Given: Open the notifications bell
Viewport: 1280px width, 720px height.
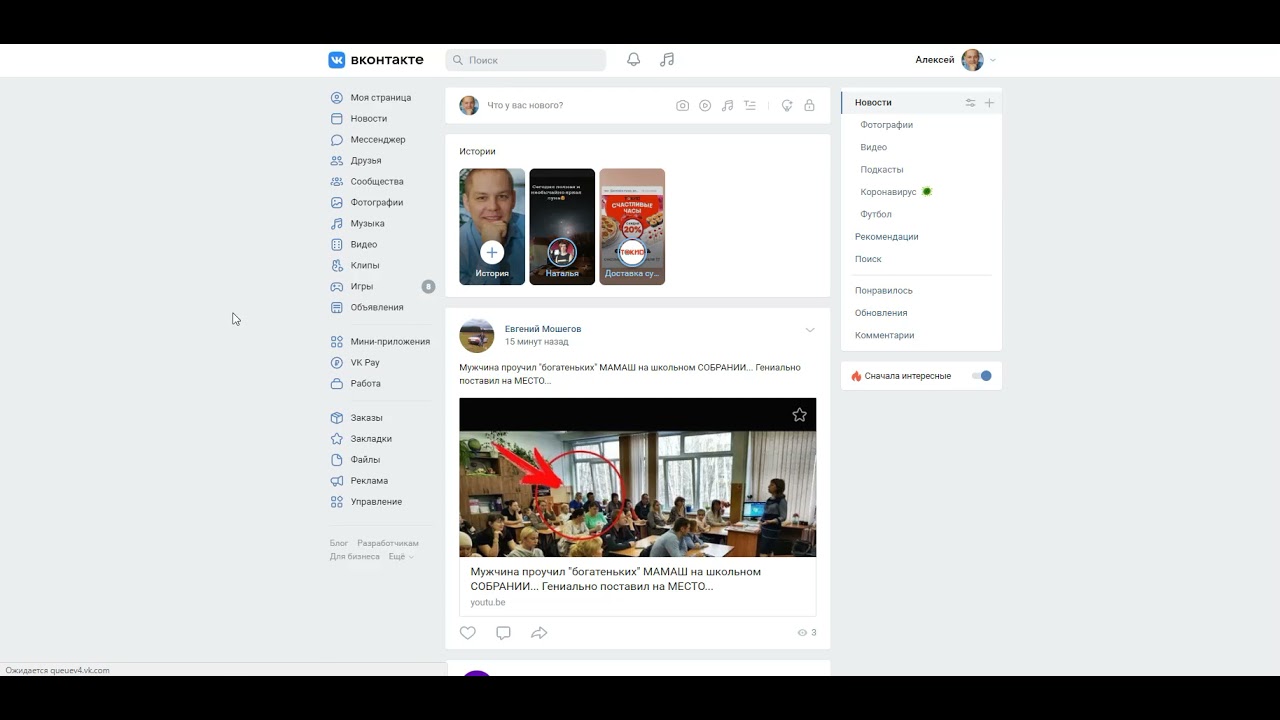Looking at the screenshot, I should 633,60.
